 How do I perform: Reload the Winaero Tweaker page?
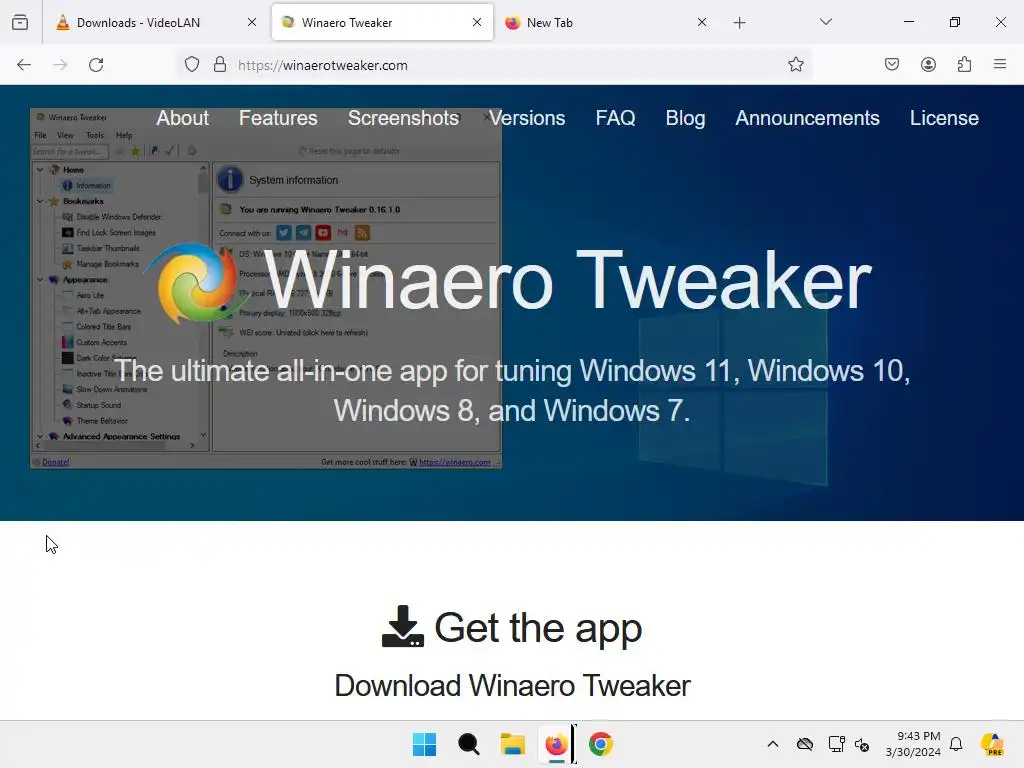pos(96,65)
